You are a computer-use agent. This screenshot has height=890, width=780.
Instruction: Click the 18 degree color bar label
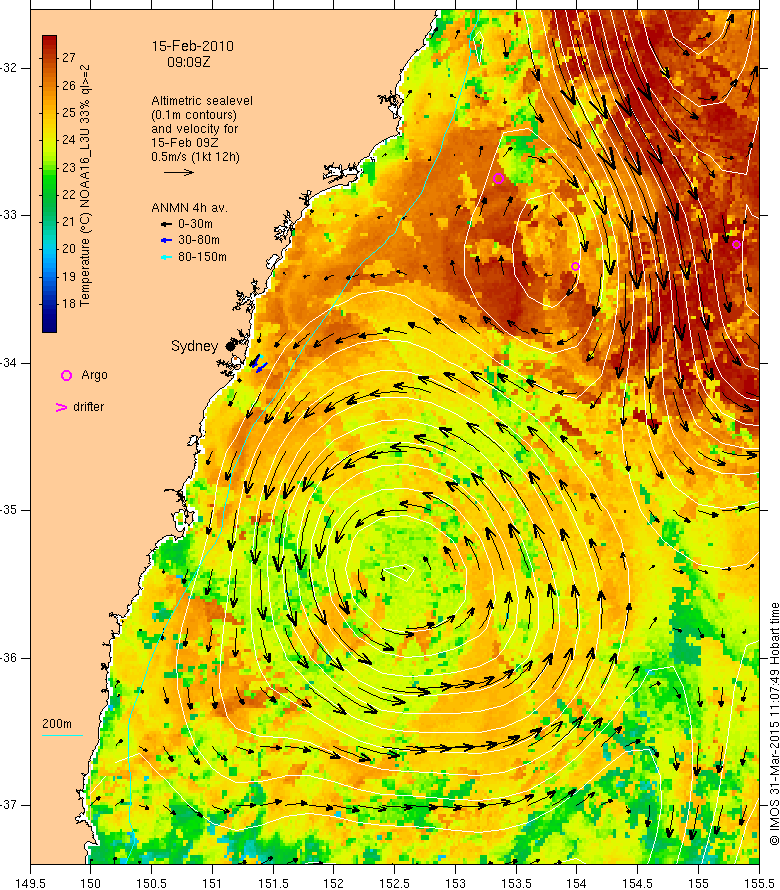click(x=69, y=304)
